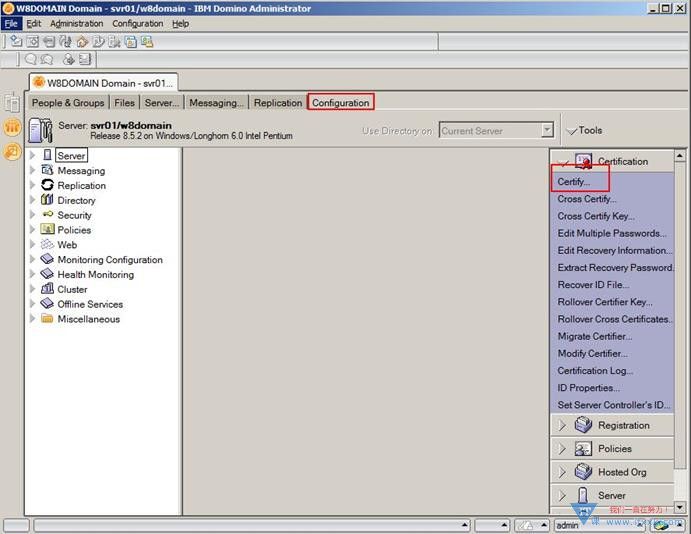Viewport: 691px width, 534px height.
Task: Click Modify Certifier...
Action: tap(592, 353)
